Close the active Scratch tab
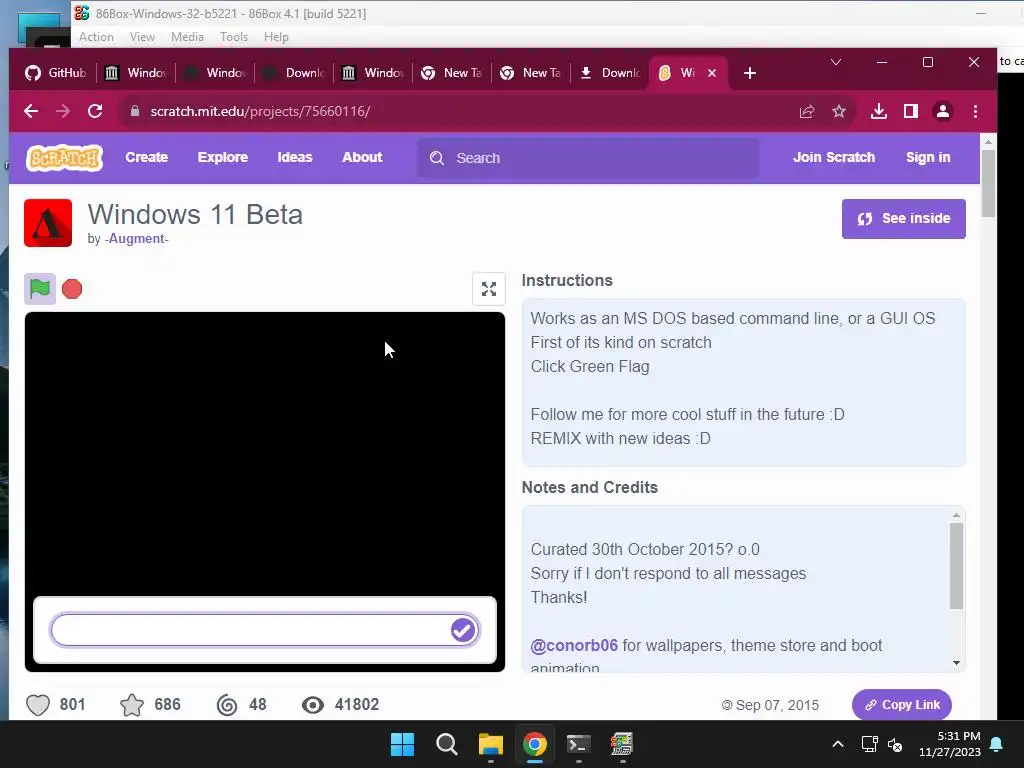1024x768 pixels. click(712, 72)
